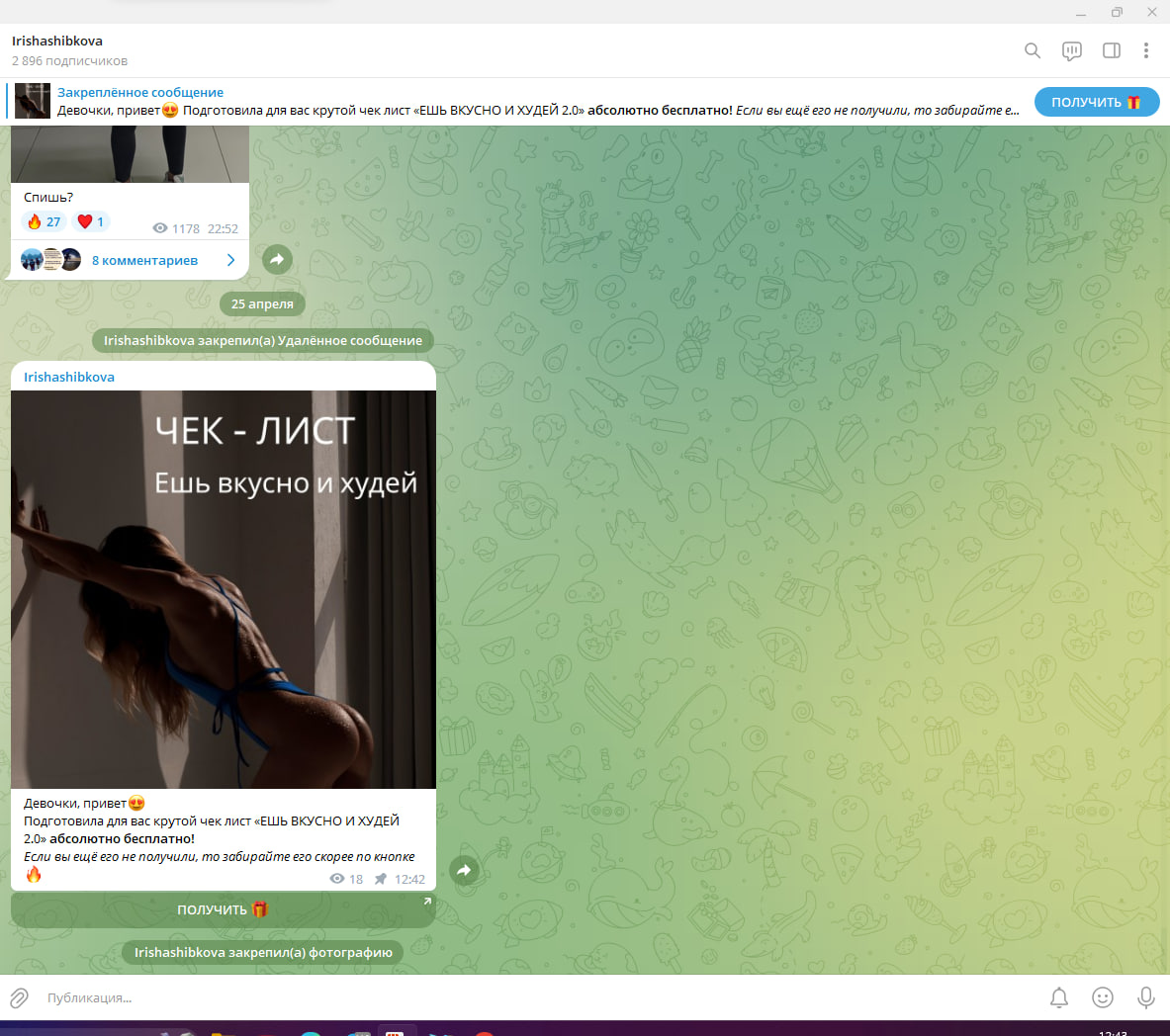Image resolution: width=1170 pixels, height=1036 pixels.
Task: Open channel search with the magnifier icon
Action: coord(1032,50)
